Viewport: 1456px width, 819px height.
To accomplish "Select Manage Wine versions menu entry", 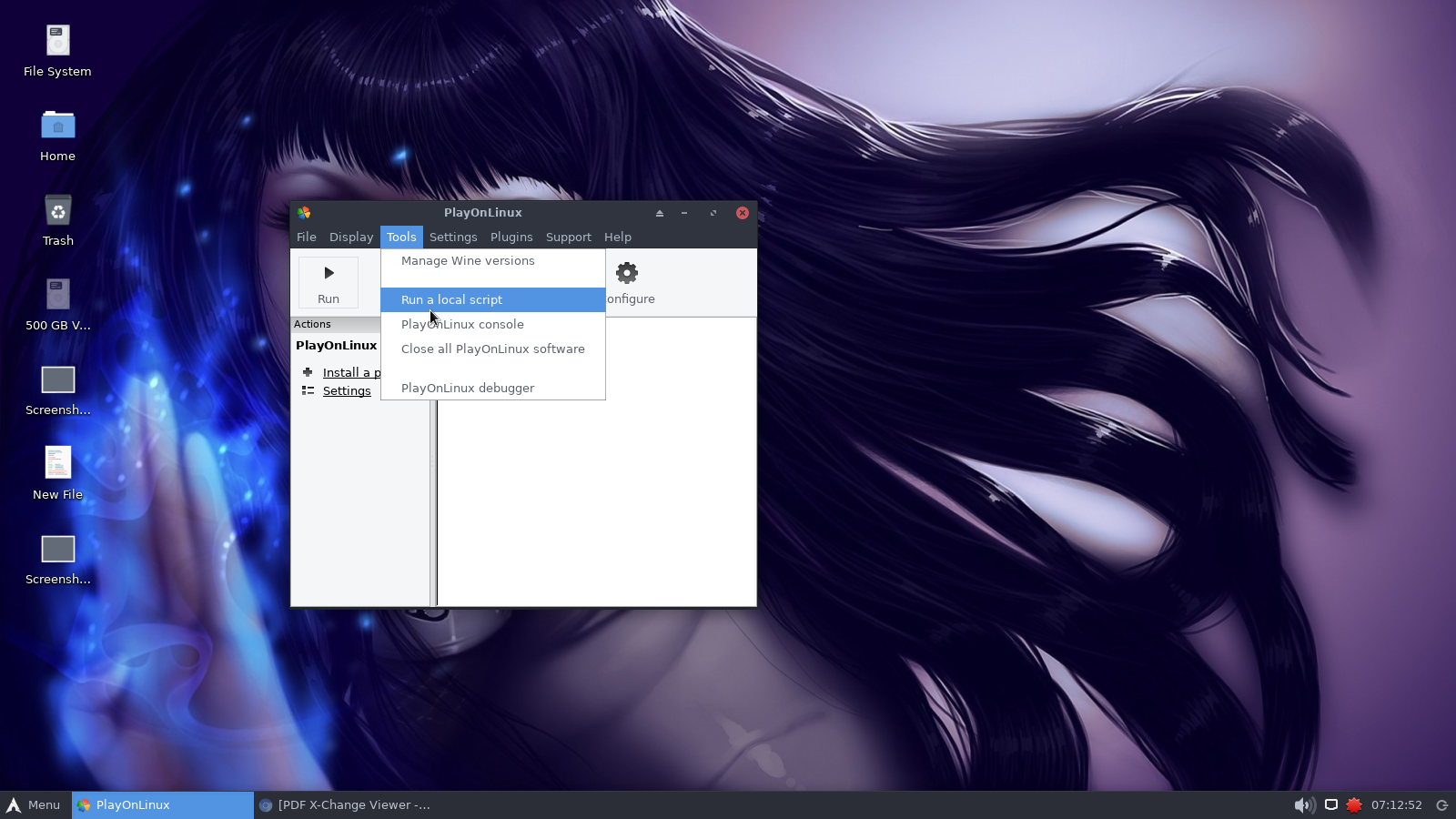I will pyautogui.click(x=468, y=261).
